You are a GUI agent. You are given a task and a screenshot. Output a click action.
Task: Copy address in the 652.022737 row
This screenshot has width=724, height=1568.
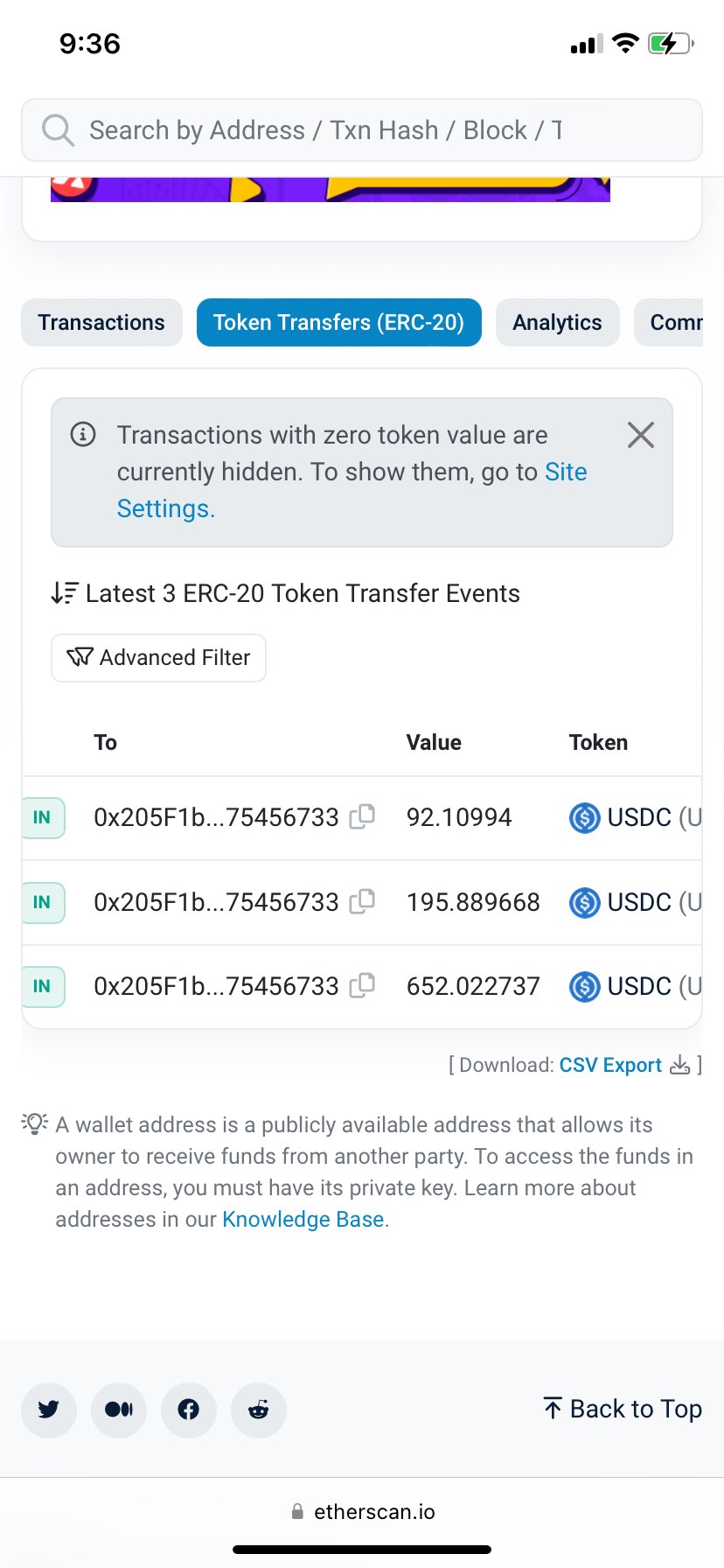362,985
